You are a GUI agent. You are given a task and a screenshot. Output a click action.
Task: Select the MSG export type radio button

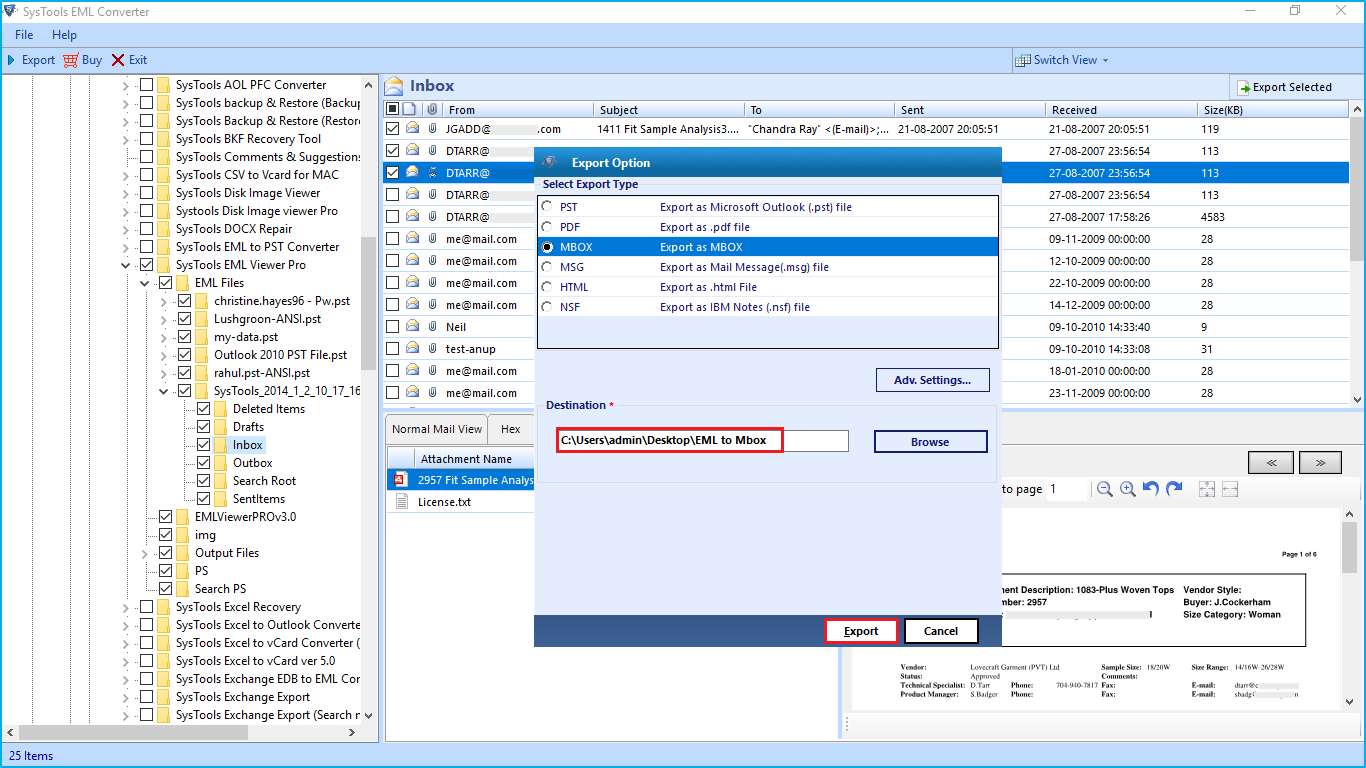(x=546, y=266)
